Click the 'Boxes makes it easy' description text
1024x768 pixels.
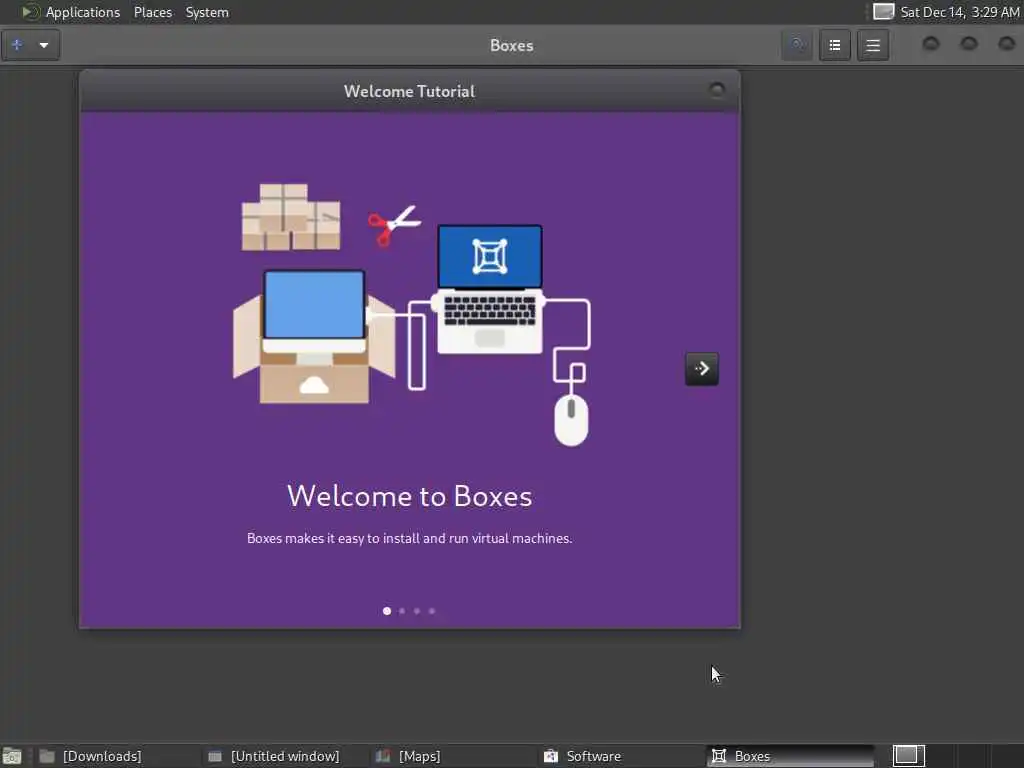(409, 538)
